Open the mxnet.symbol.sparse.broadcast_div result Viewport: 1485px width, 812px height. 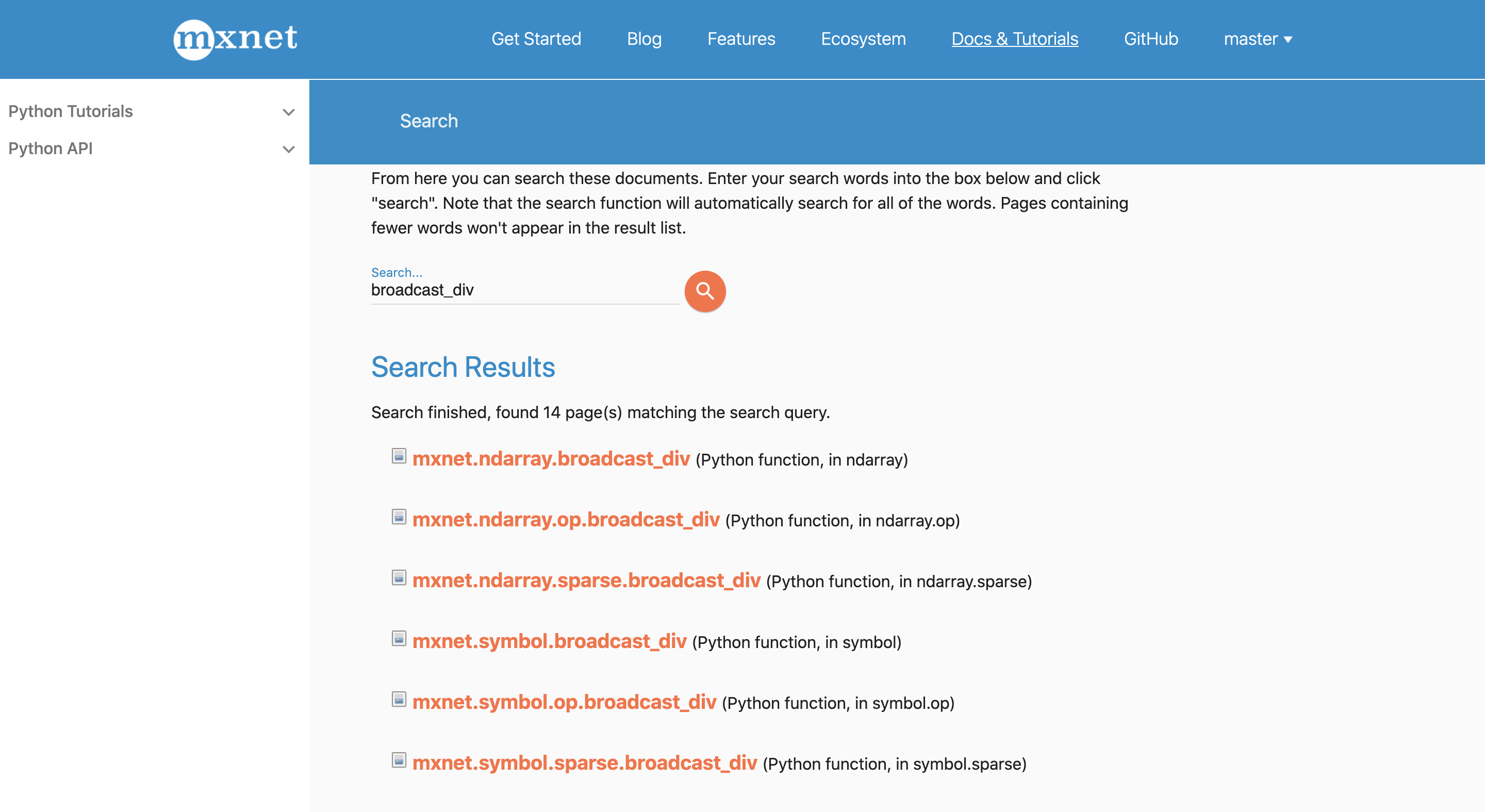point(585,763)
